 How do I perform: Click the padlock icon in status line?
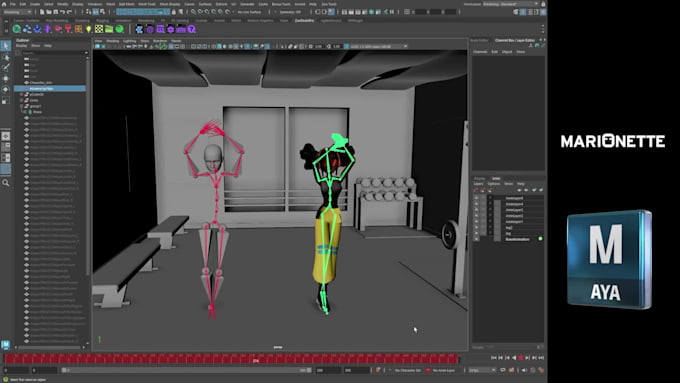click(x=174, y=12)
